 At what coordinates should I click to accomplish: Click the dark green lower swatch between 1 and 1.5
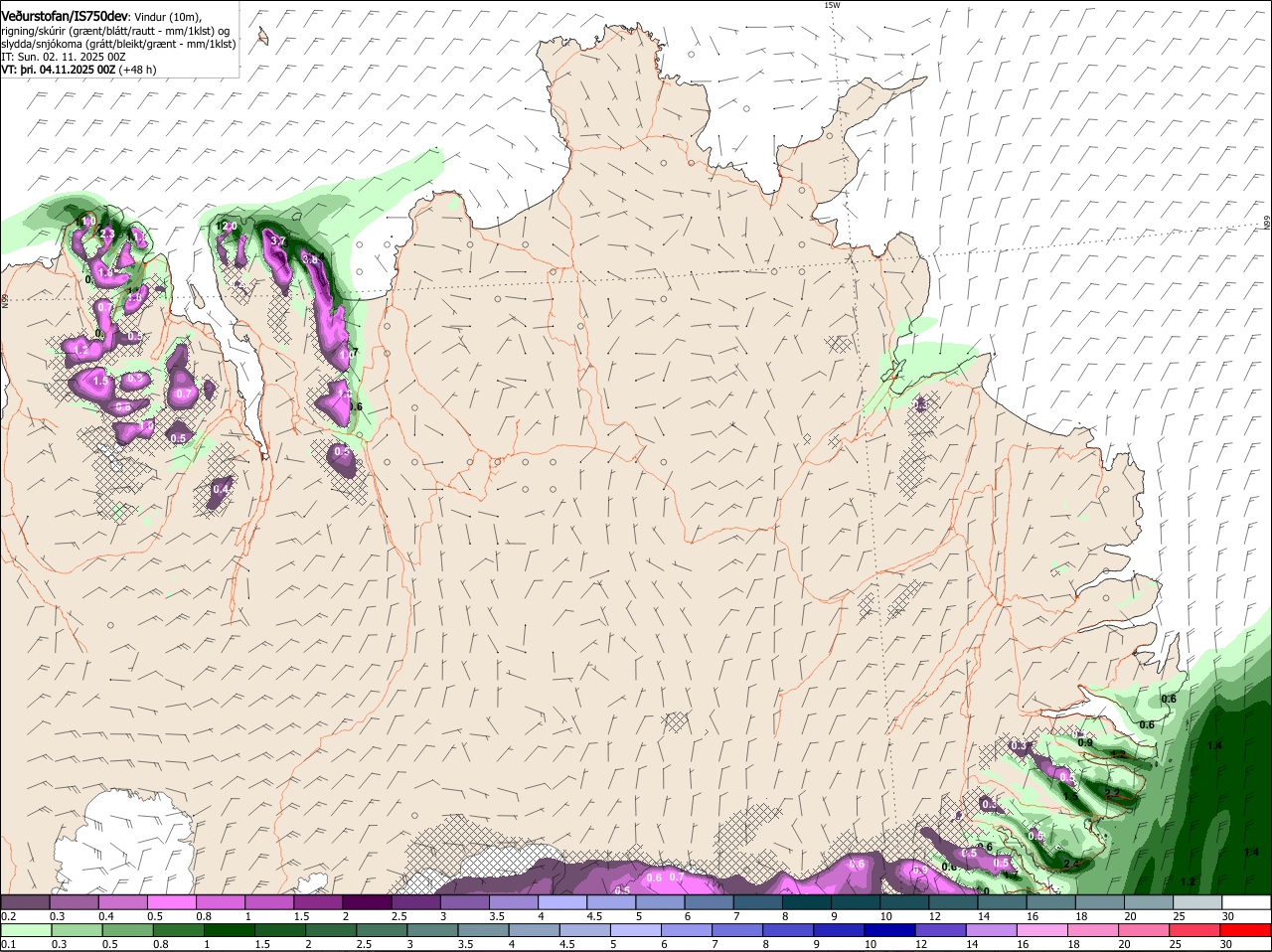(230, 930)
